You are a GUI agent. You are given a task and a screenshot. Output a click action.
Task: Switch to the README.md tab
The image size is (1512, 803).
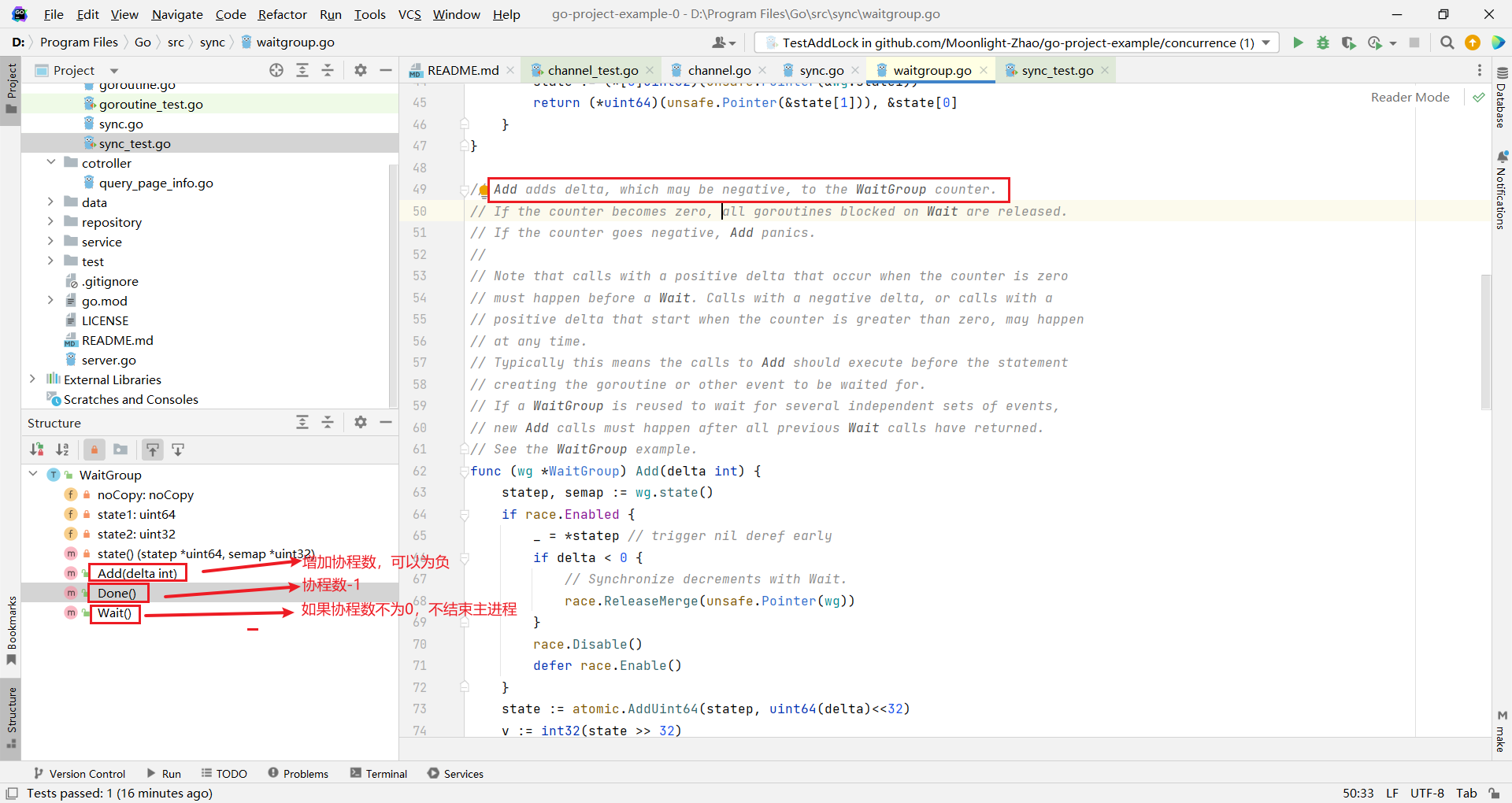point(463,70)
